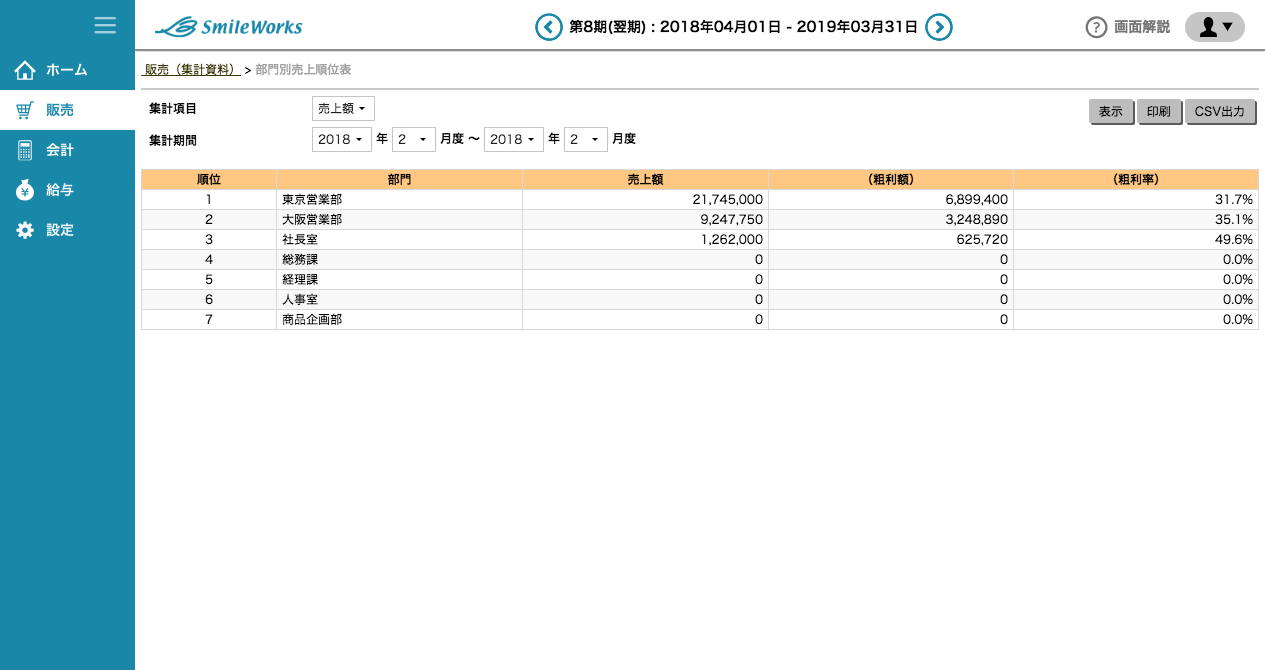The height and width of the screenshot is (670, 1265).
Task: Click the 印刷 button
Action: point(1159,112)
